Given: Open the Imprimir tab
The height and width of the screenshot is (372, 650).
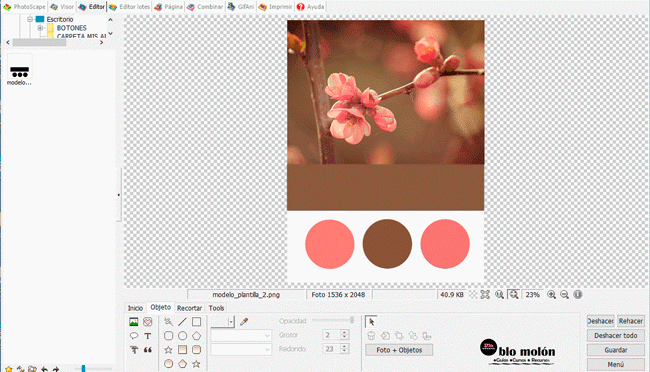Looking at the screenshot, I should point(275,7).
